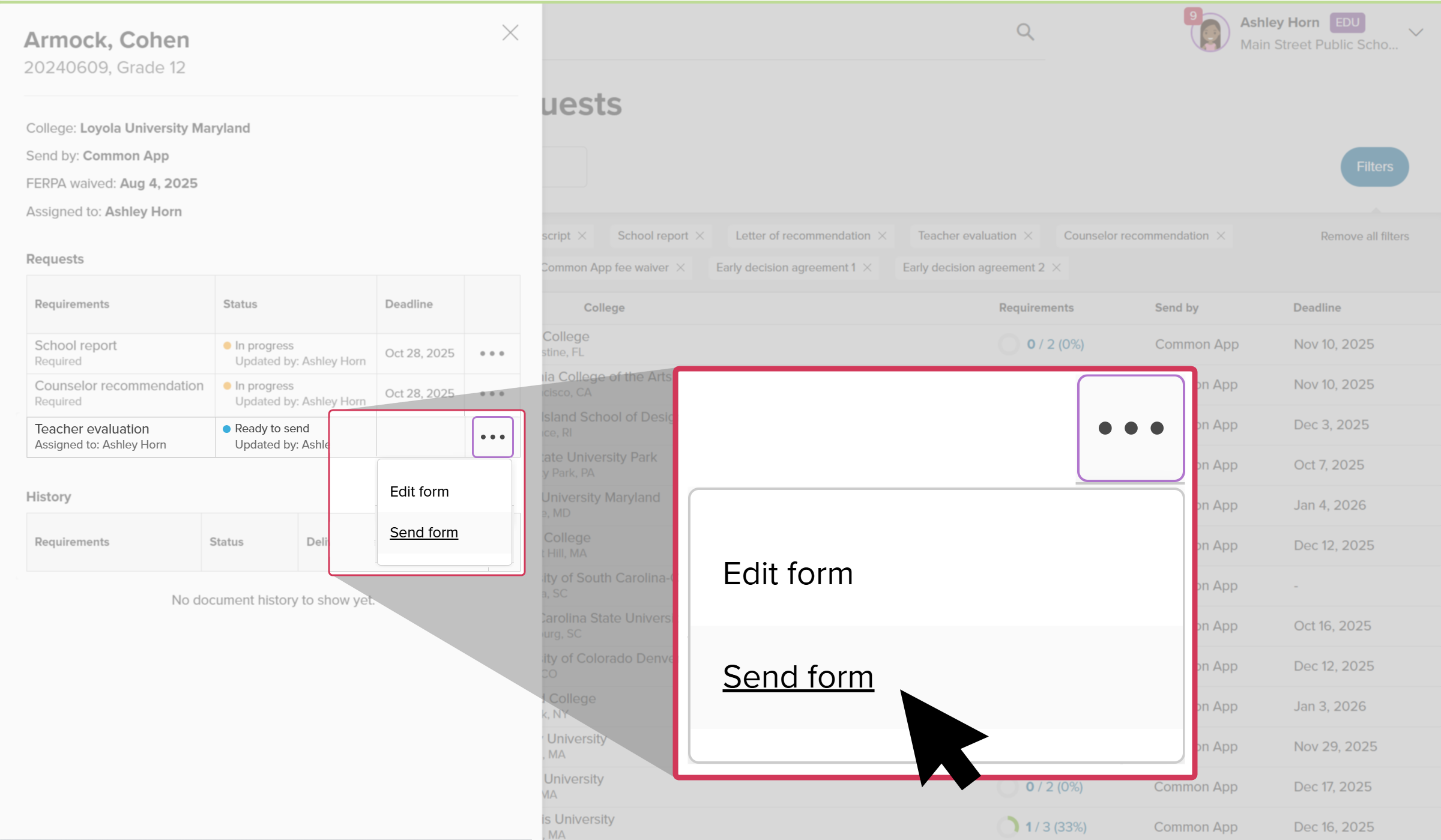Click Edit form in magnified callout
Image resolution: width=1441 pixels, height=840 pixels.
(787, 573)
